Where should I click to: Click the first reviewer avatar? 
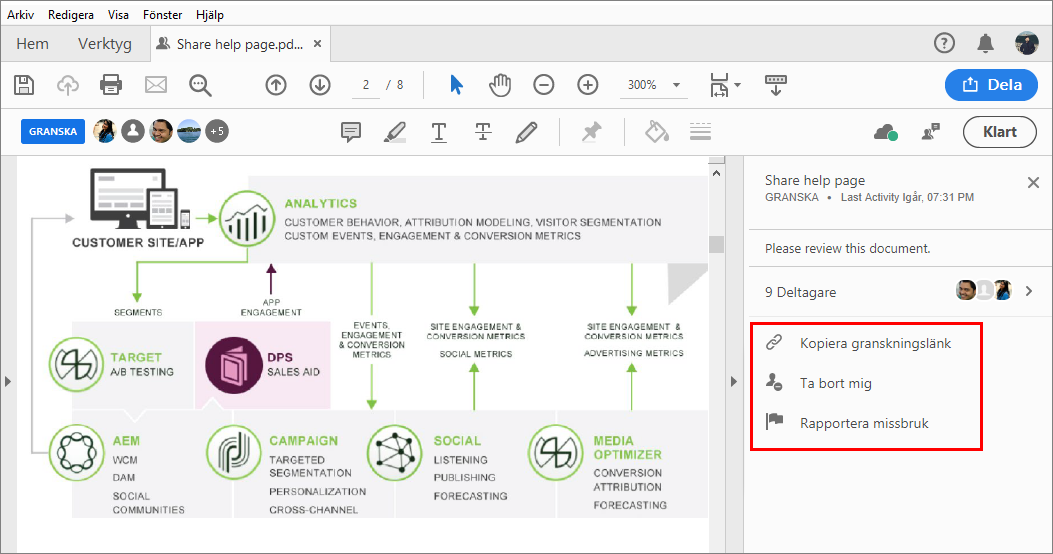pyautogui.click(x=105, y=132)
